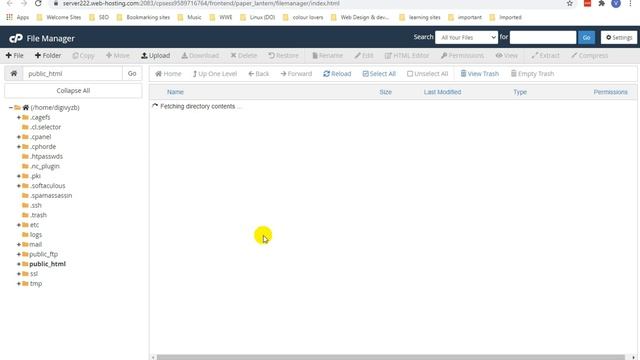Sort by Size column header
Screen dimensions: 640x360
click(x=385, y=92)
